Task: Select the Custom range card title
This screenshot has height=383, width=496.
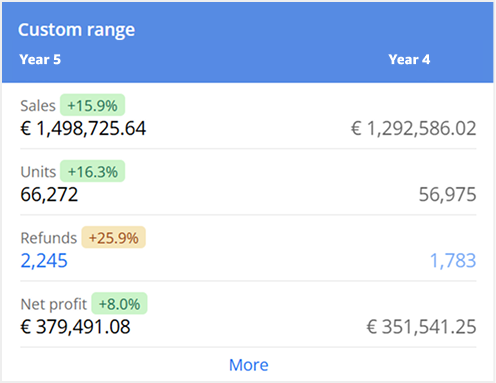Action: 77,30
